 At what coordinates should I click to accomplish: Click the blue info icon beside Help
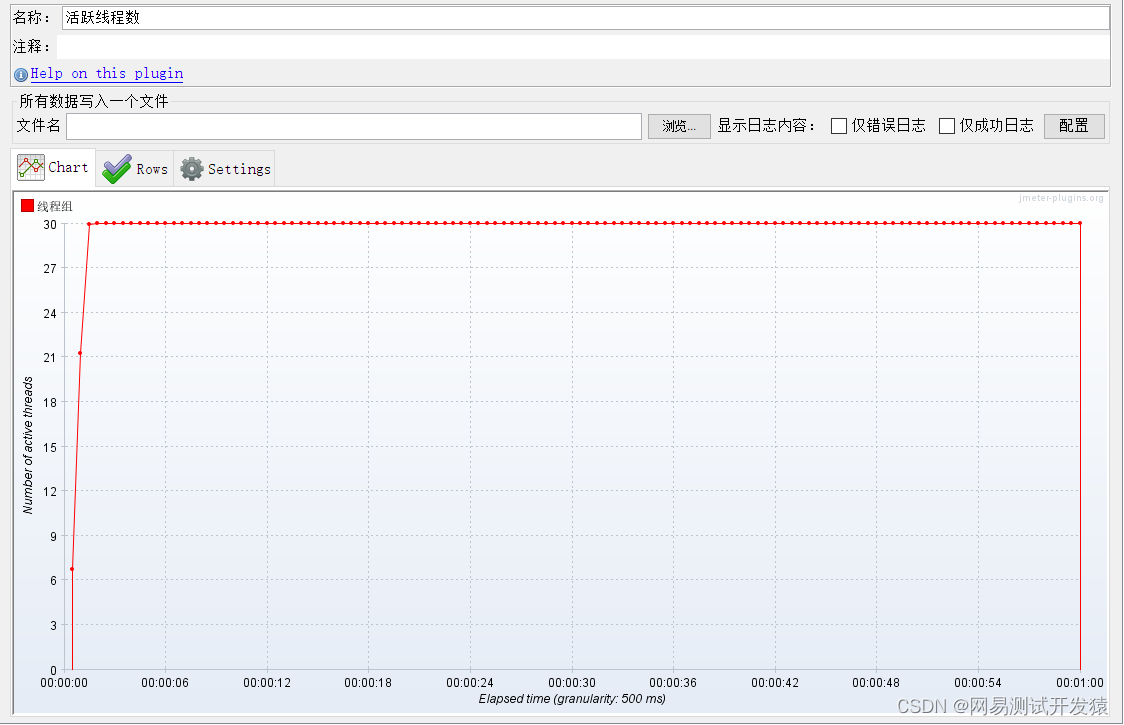21,74
